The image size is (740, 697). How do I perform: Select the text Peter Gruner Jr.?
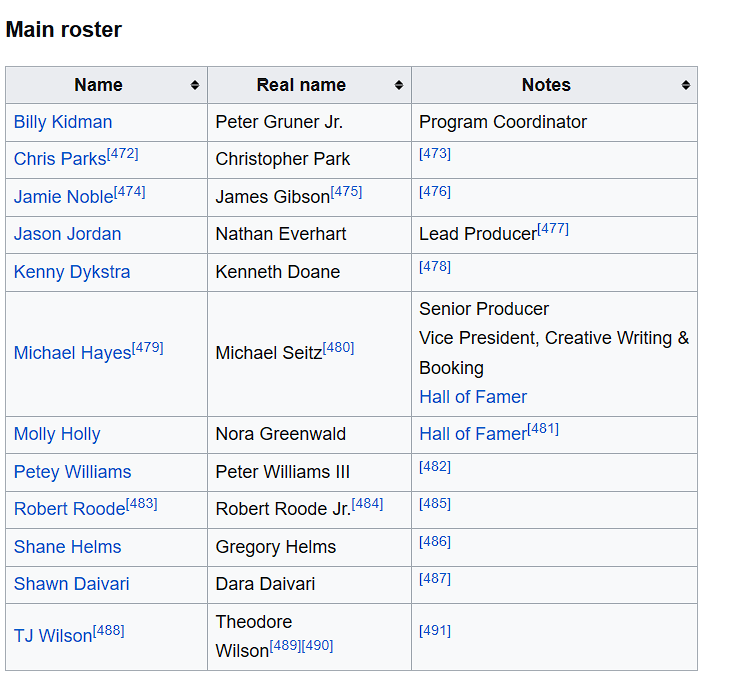(279, 122)
